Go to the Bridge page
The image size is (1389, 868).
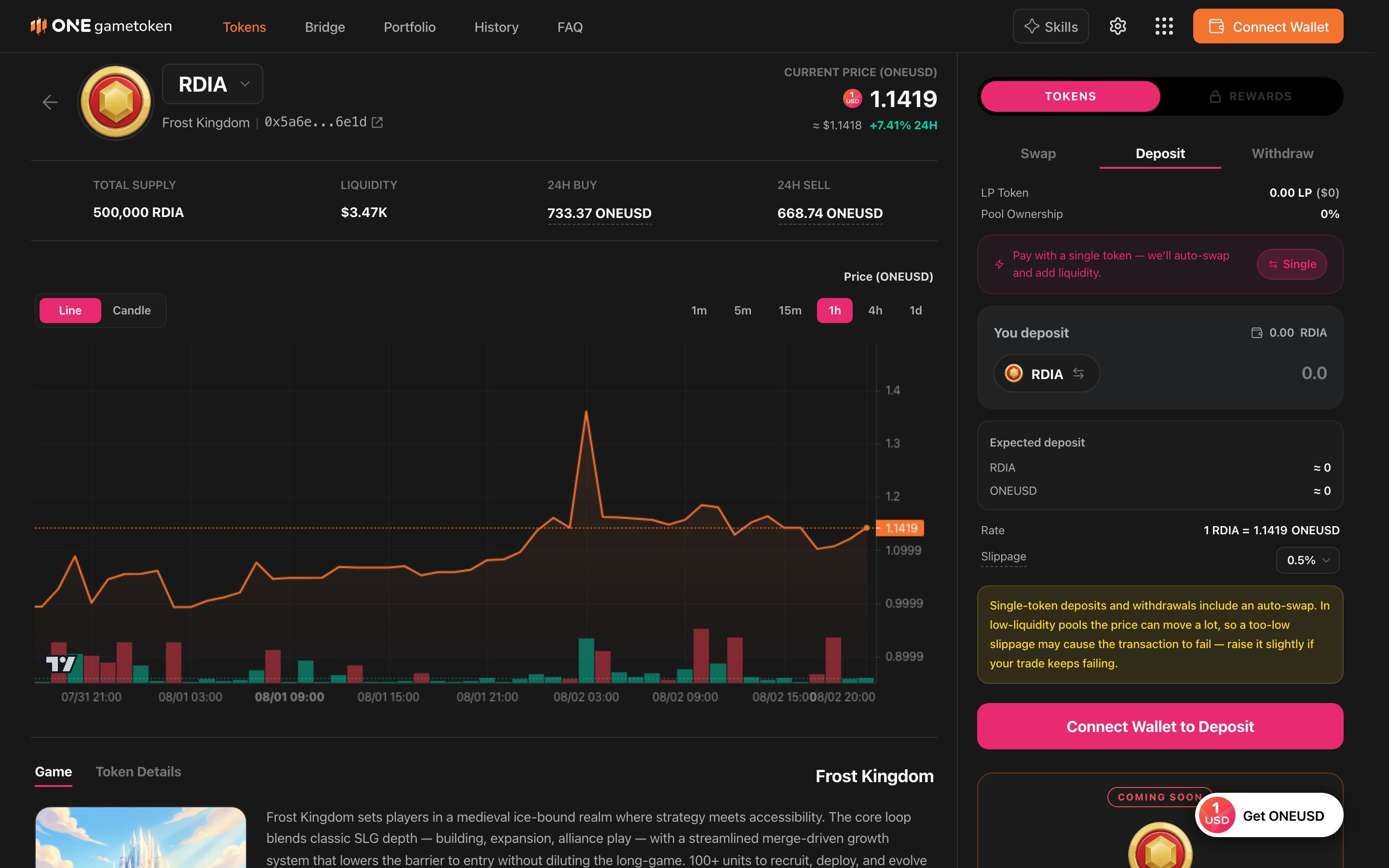click(x=325, y=27)
